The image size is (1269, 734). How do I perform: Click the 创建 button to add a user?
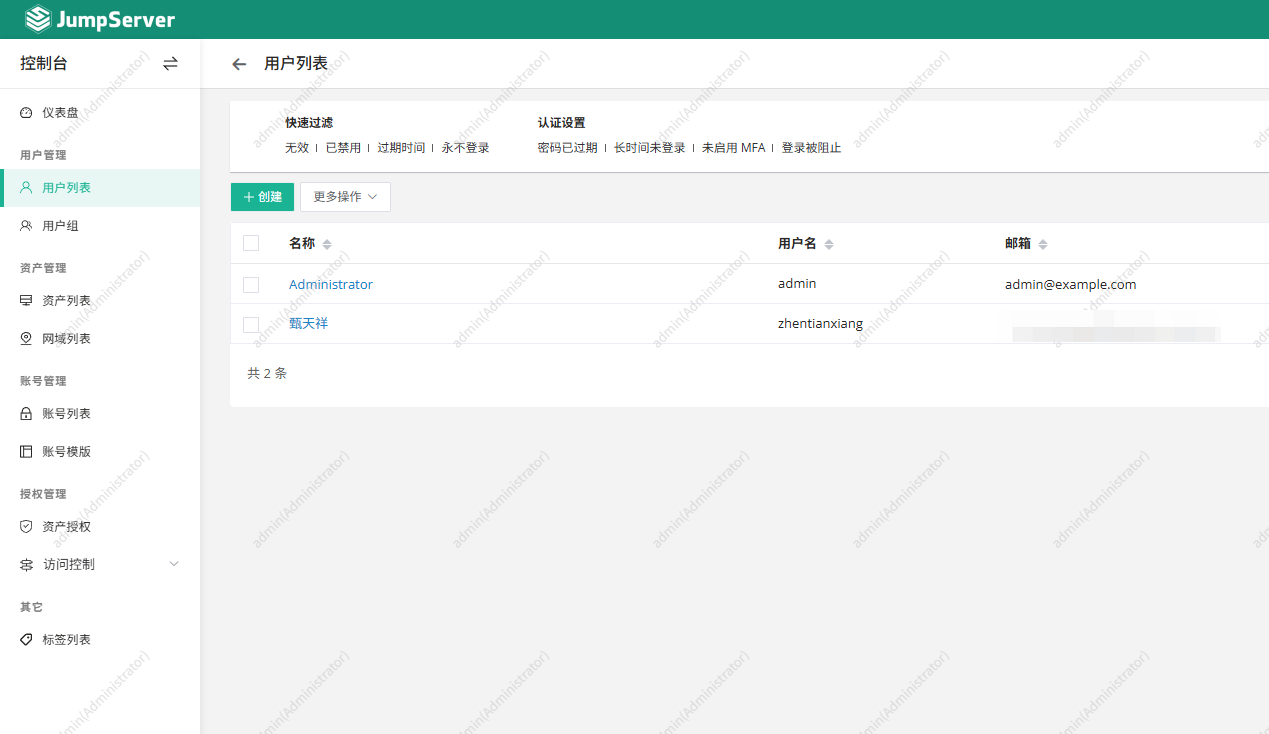(x=262, y=197)
